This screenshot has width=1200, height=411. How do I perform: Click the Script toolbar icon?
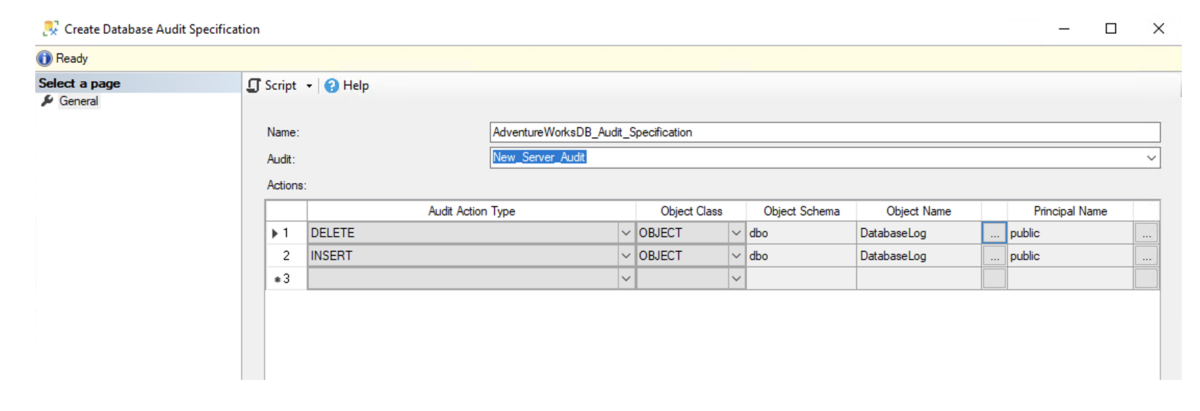(254, 86)
